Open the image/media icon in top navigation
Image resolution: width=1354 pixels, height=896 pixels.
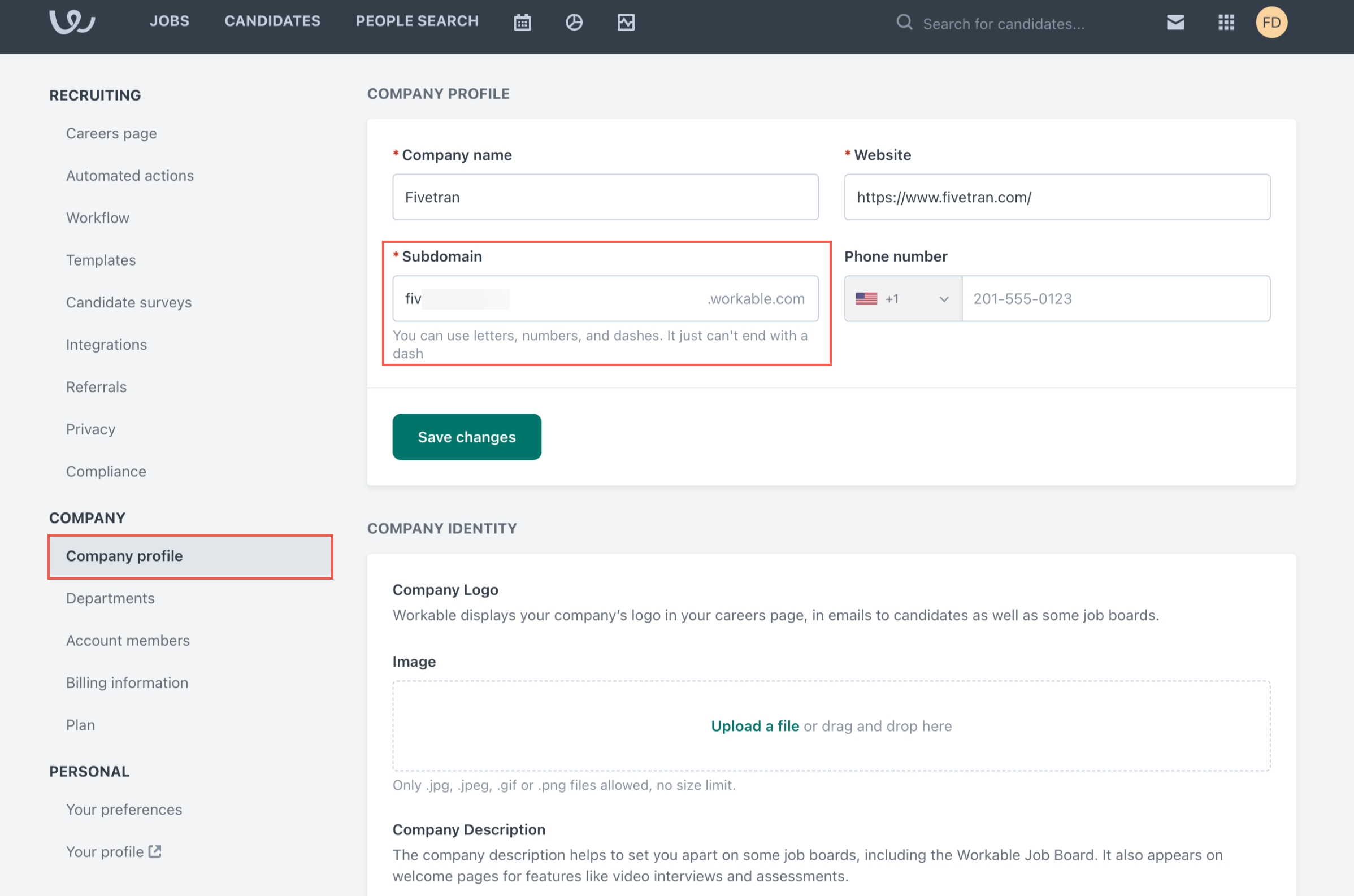pos(626,22)
